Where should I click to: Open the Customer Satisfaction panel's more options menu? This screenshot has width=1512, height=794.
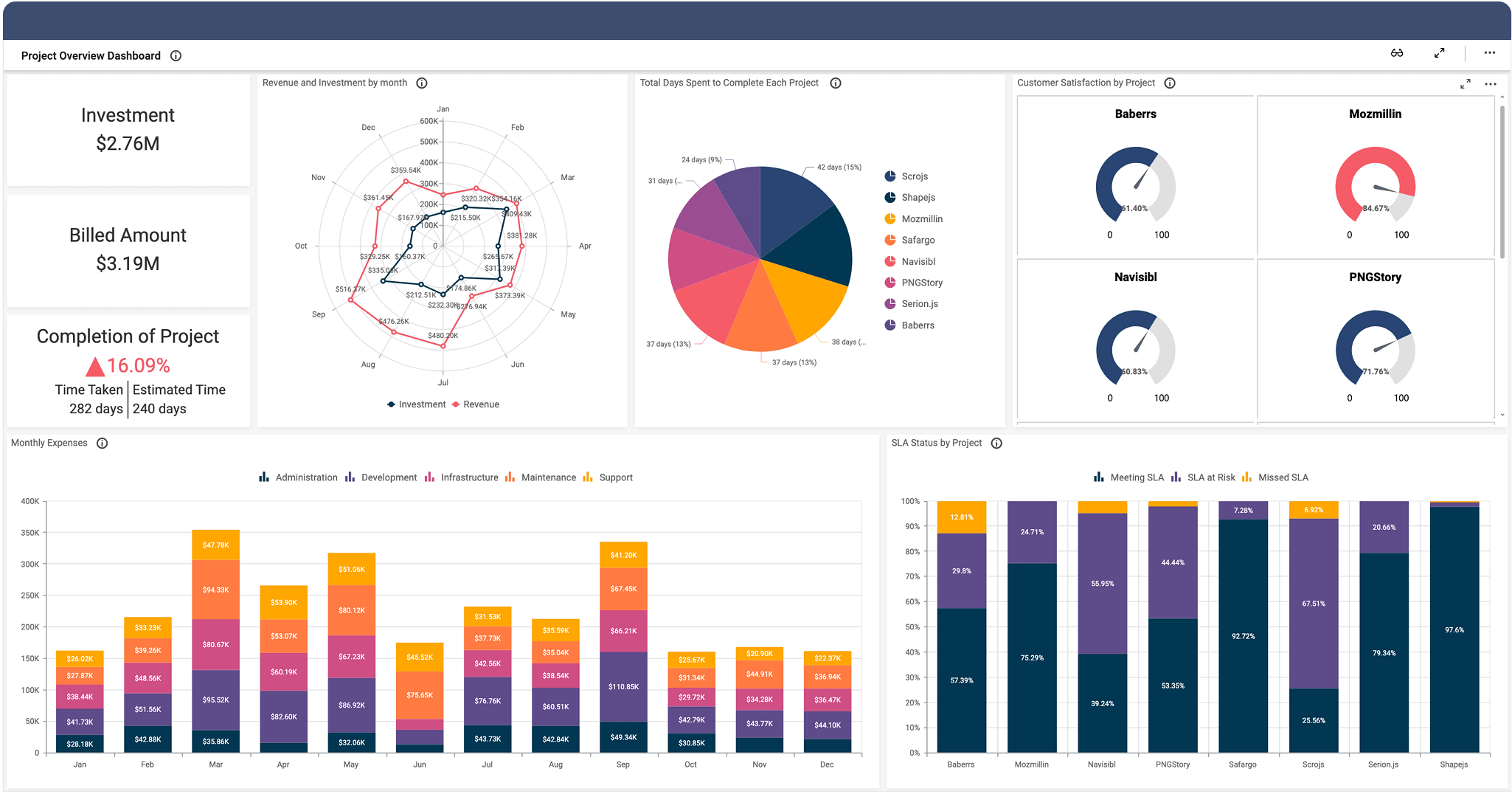(x=1491, y=84)
